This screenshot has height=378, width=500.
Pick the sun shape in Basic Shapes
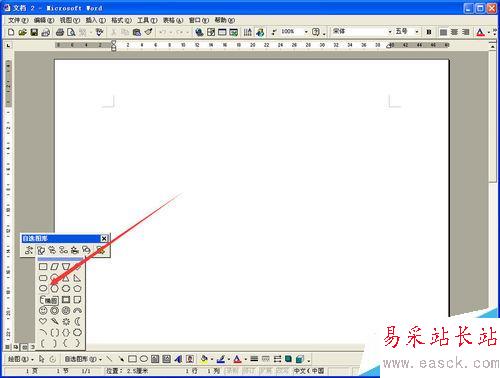pos(66,322)
